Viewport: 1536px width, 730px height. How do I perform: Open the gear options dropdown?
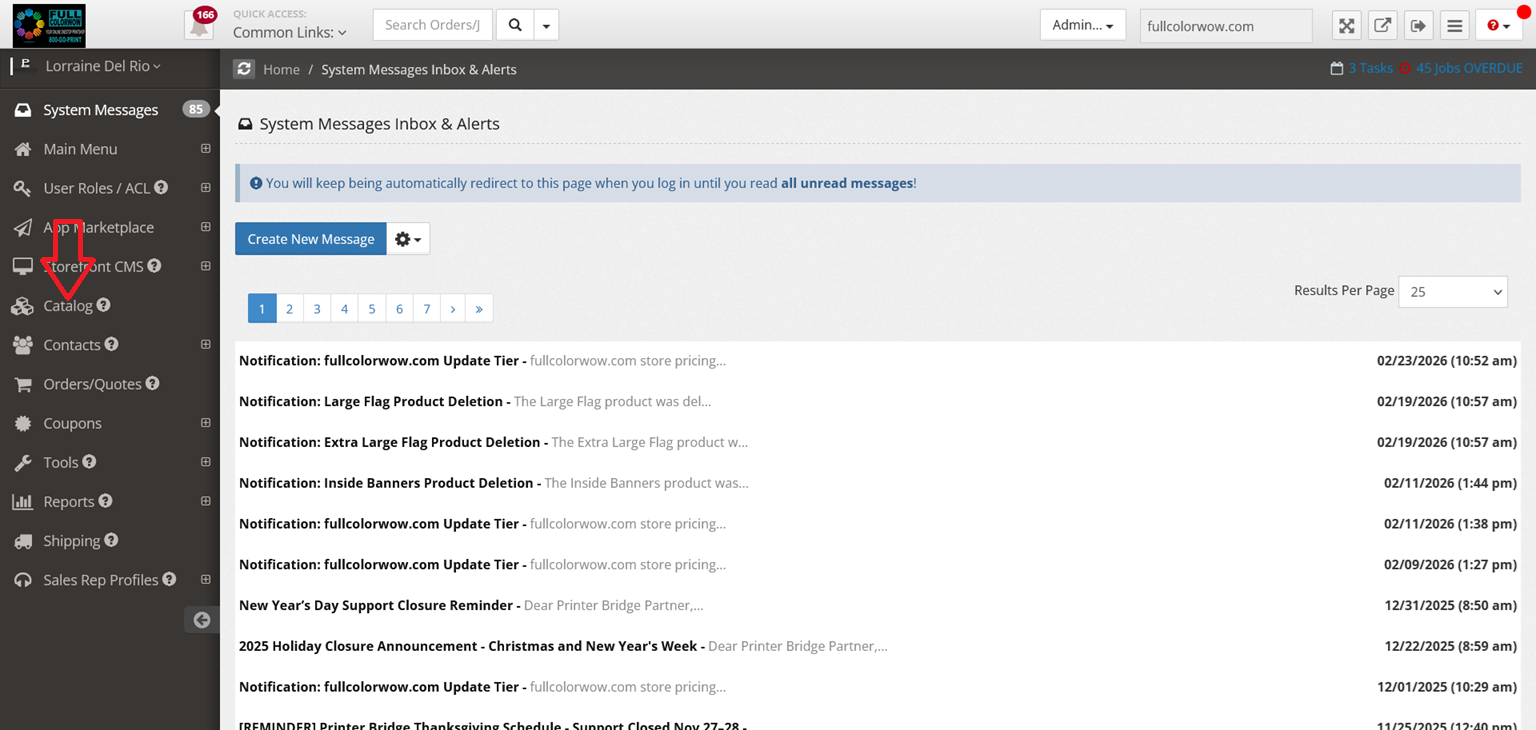408,239
